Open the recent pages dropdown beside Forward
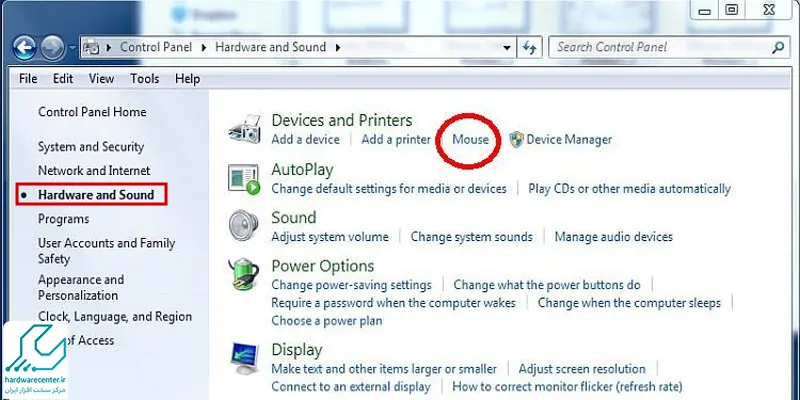 72,48
